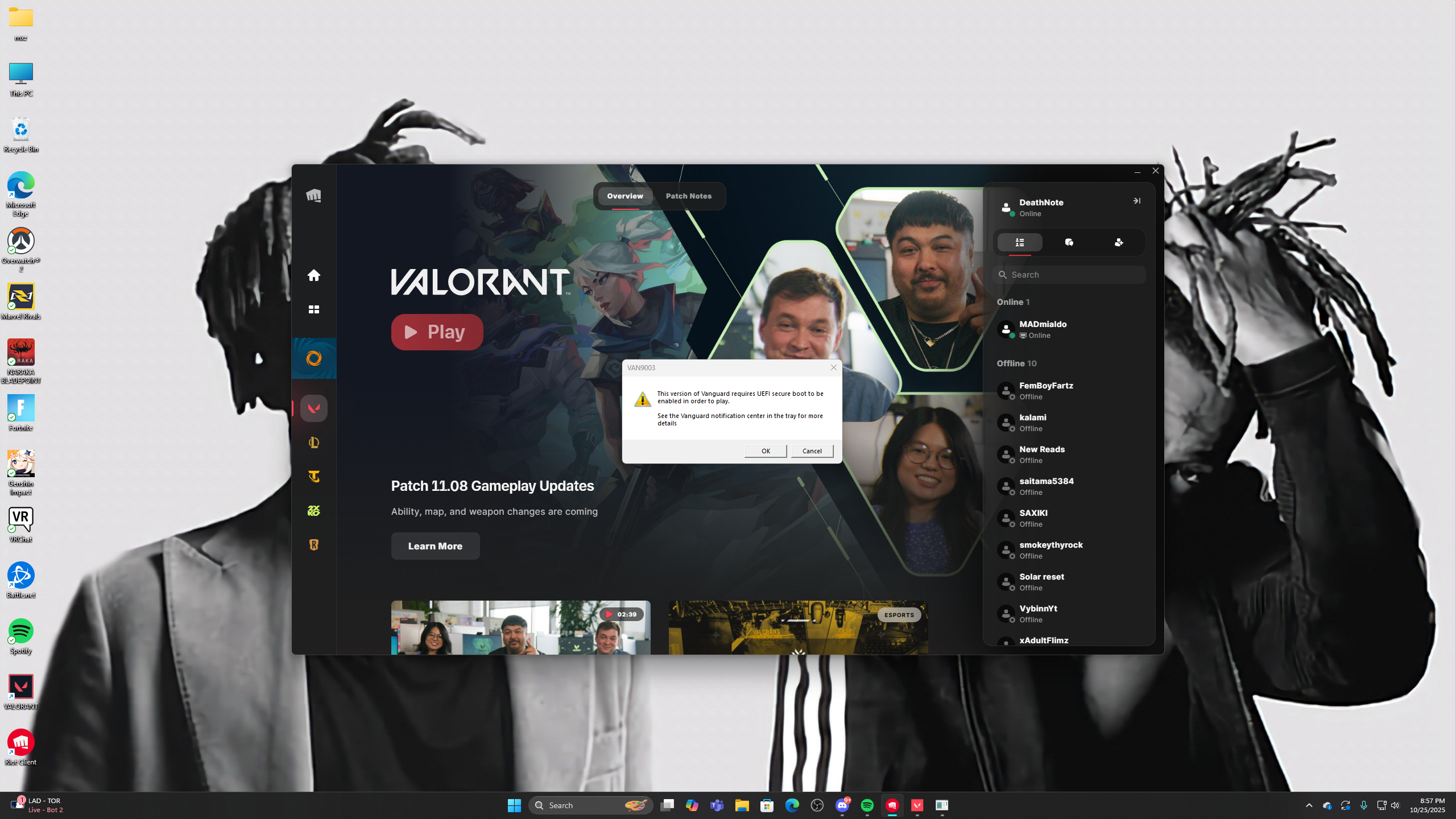The image size is (1456, 819).
Task: Click the Riot Games fist logo icon
Action: pyautogui.click(x=313, y=196)
